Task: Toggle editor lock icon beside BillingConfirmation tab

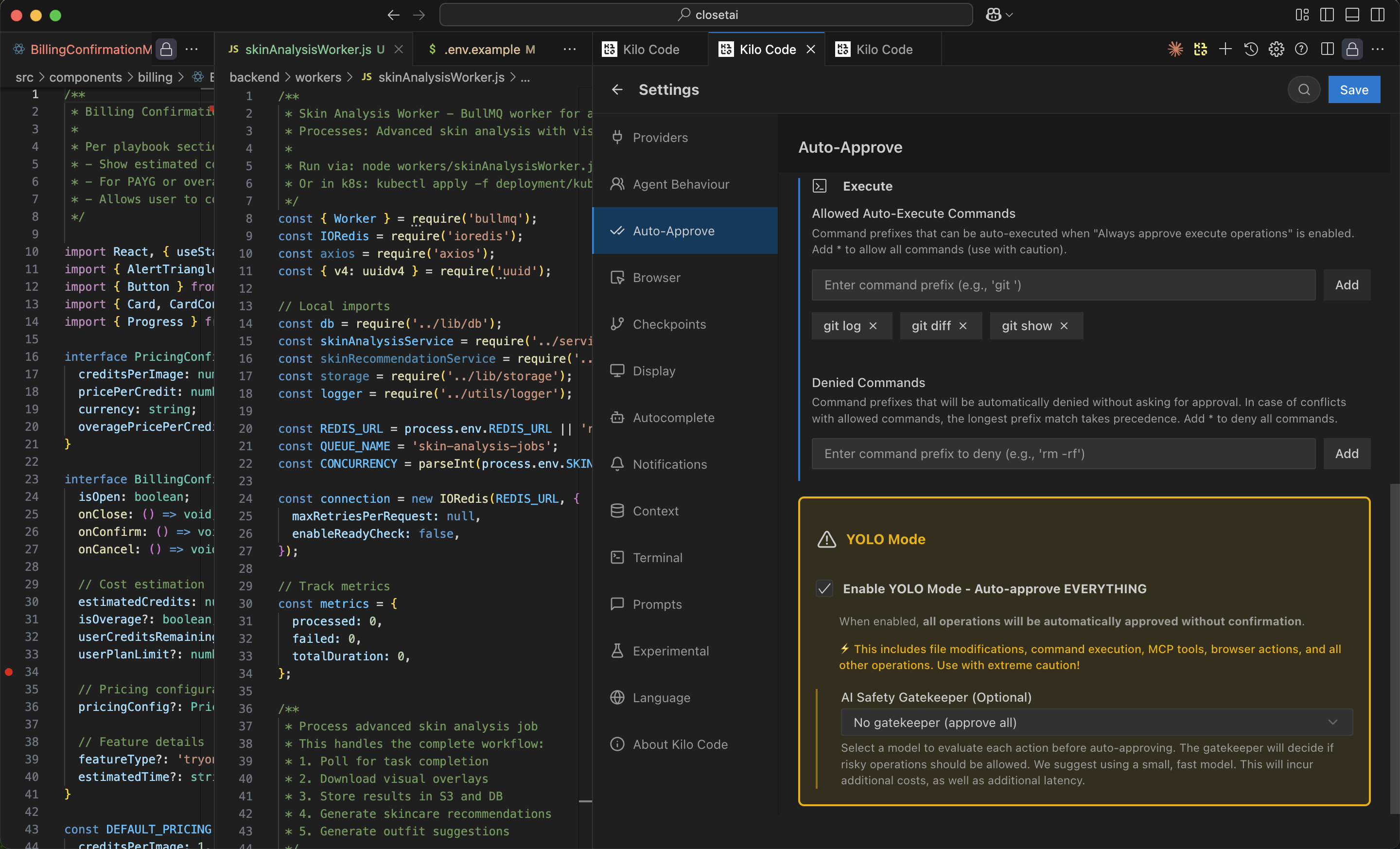Action: tap(166, 50)
